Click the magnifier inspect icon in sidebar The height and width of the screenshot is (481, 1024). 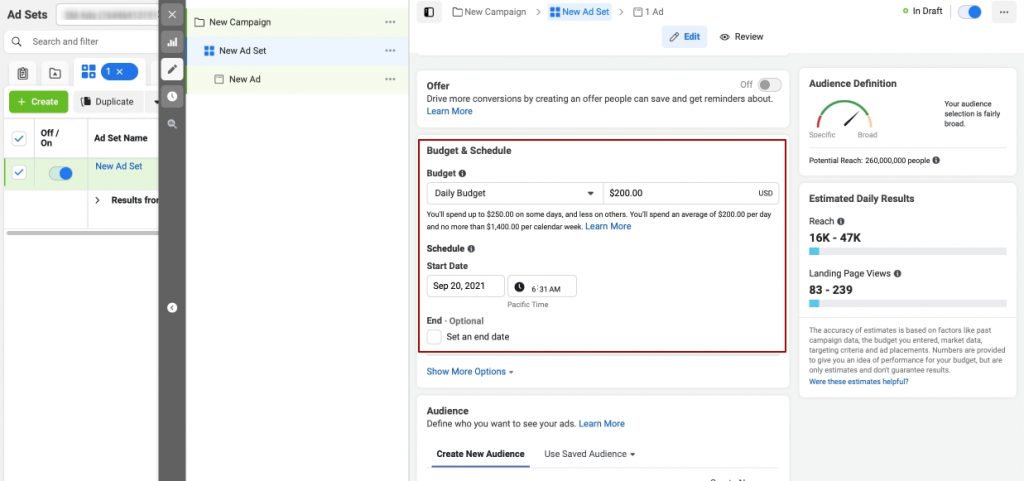172,123
